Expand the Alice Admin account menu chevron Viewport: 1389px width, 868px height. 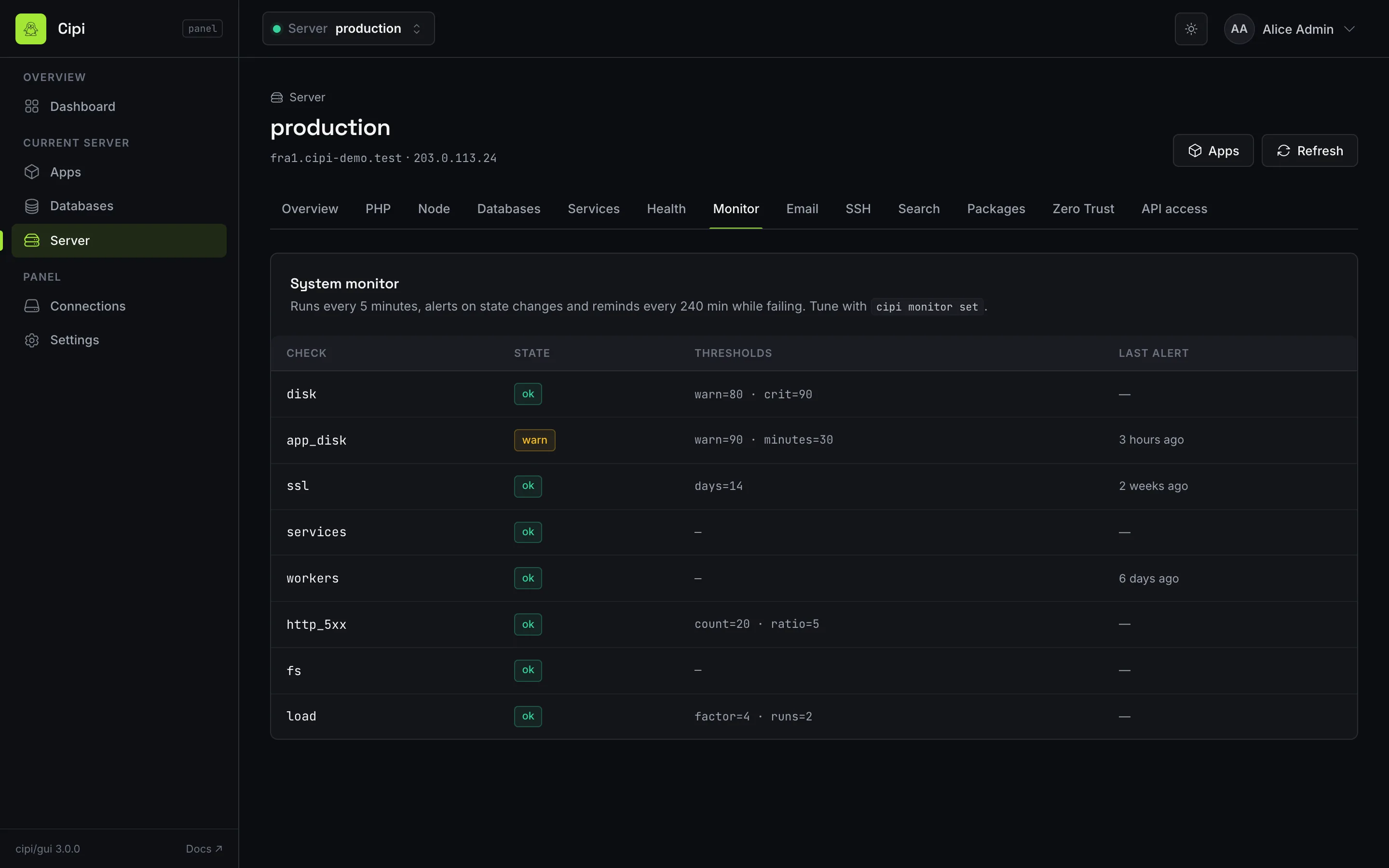coord(1349,29)
